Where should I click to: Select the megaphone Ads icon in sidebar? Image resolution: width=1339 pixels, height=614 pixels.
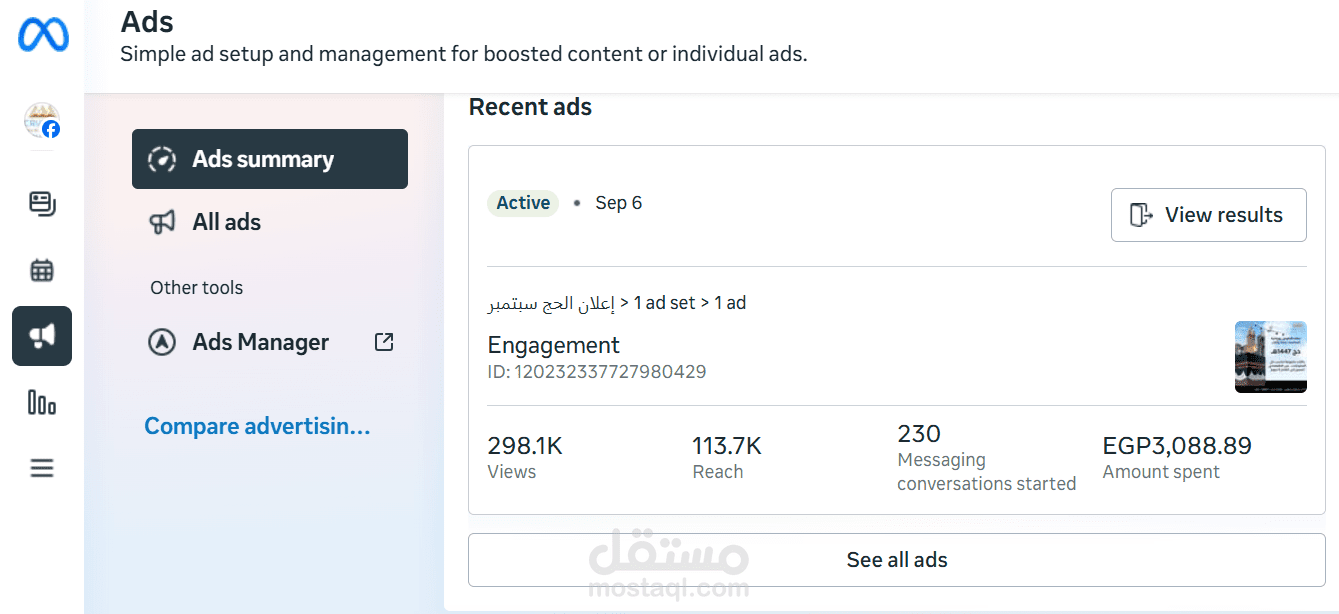[x=41, y=336]
